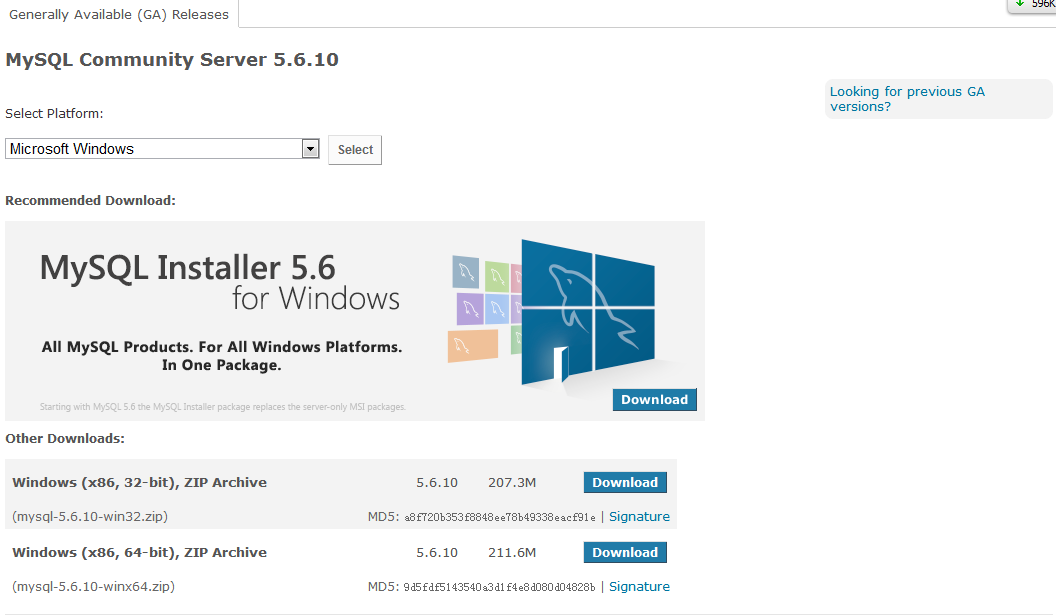Click the 211.6M file size value

tap(512, 552)
